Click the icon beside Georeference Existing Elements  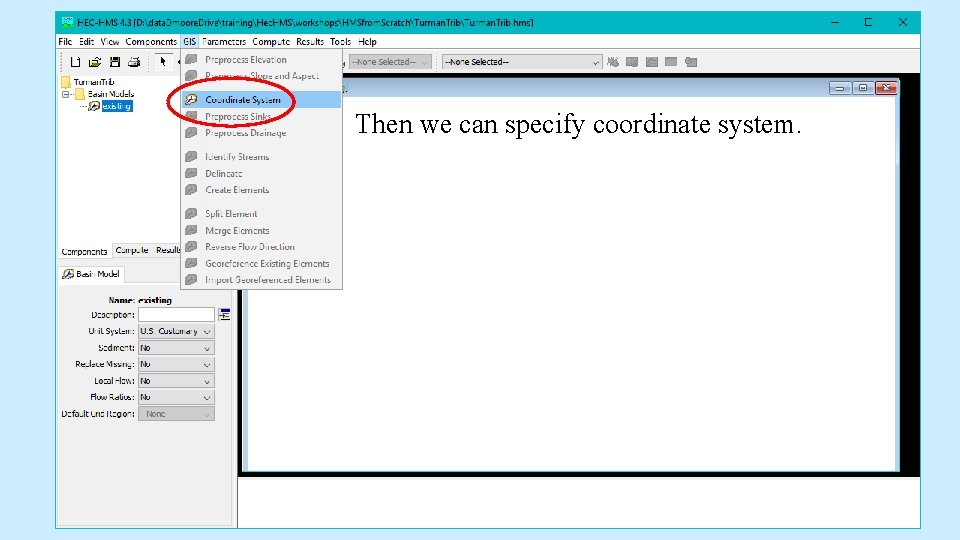192,263
